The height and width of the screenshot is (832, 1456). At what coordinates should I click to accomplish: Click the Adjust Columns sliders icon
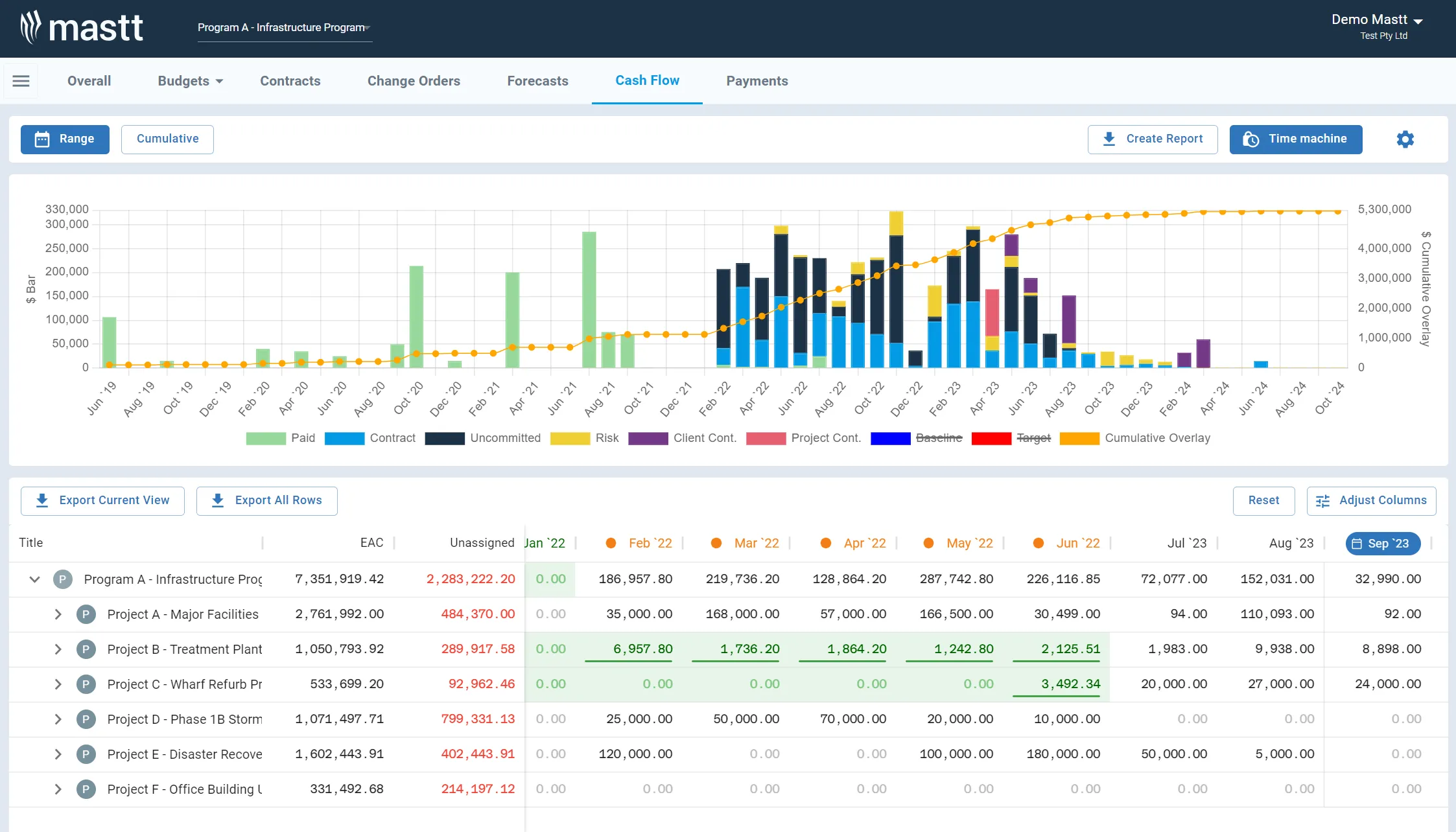click(1322, 500)
